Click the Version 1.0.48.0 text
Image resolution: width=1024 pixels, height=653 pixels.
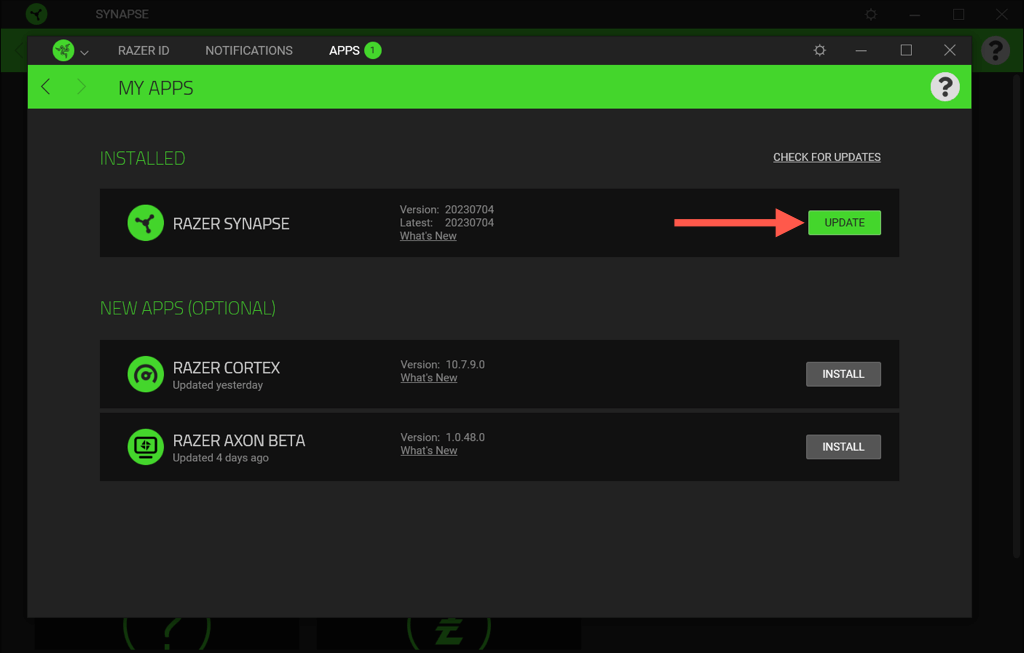coord(443,438)
